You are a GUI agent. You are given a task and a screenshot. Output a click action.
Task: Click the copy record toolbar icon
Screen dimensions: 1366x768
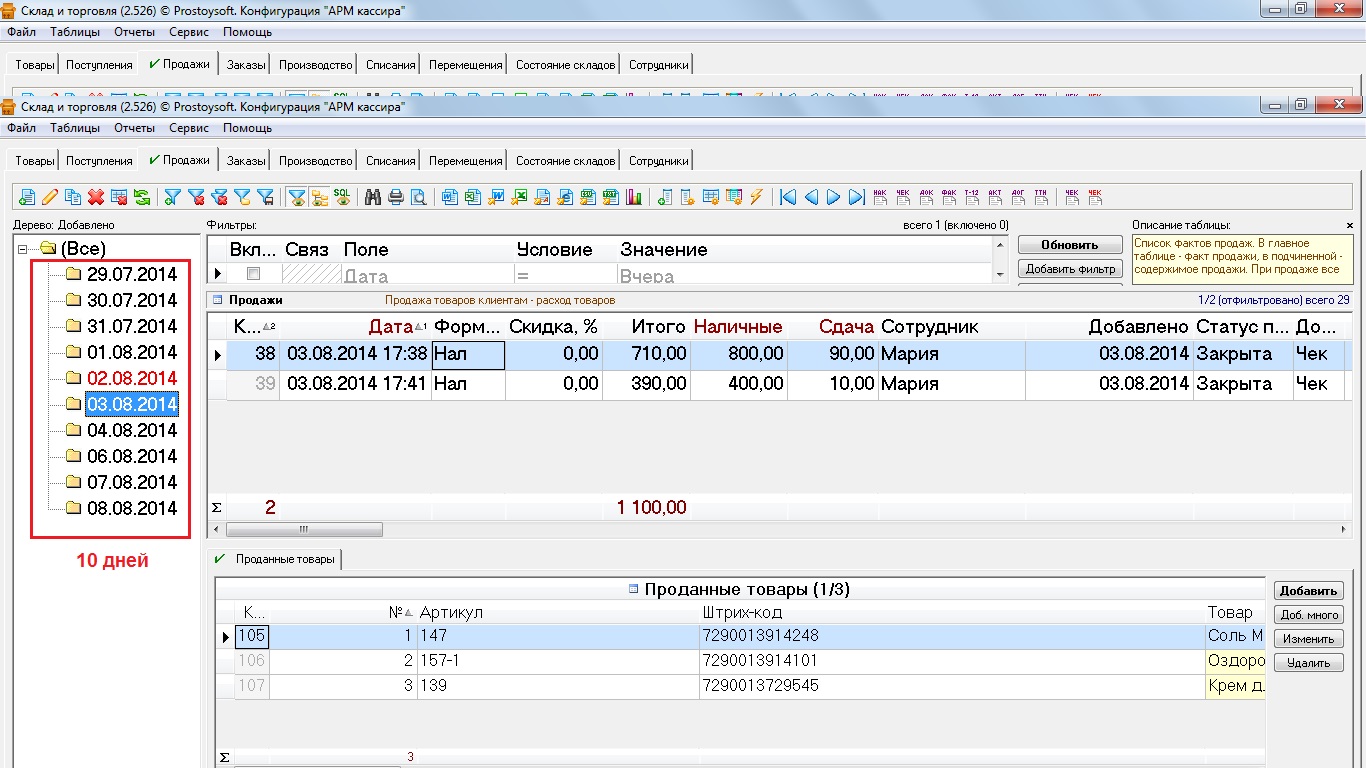coord(73,197)
